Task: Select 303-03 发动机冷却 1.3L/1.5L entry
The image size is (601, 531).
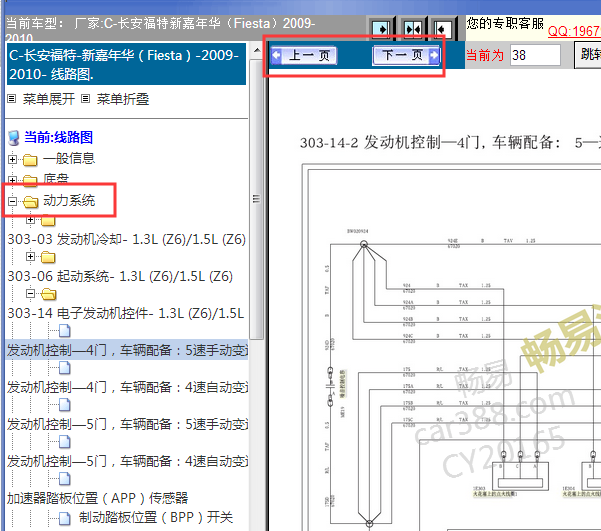Action: (126, 239)
